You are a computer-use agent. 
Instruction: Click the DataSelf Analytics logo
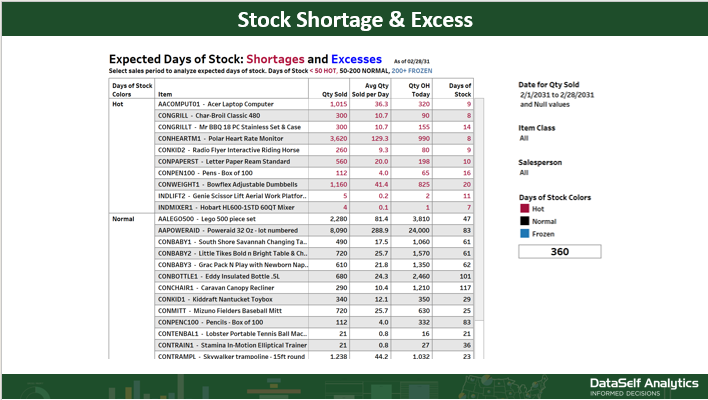[644, 386]
